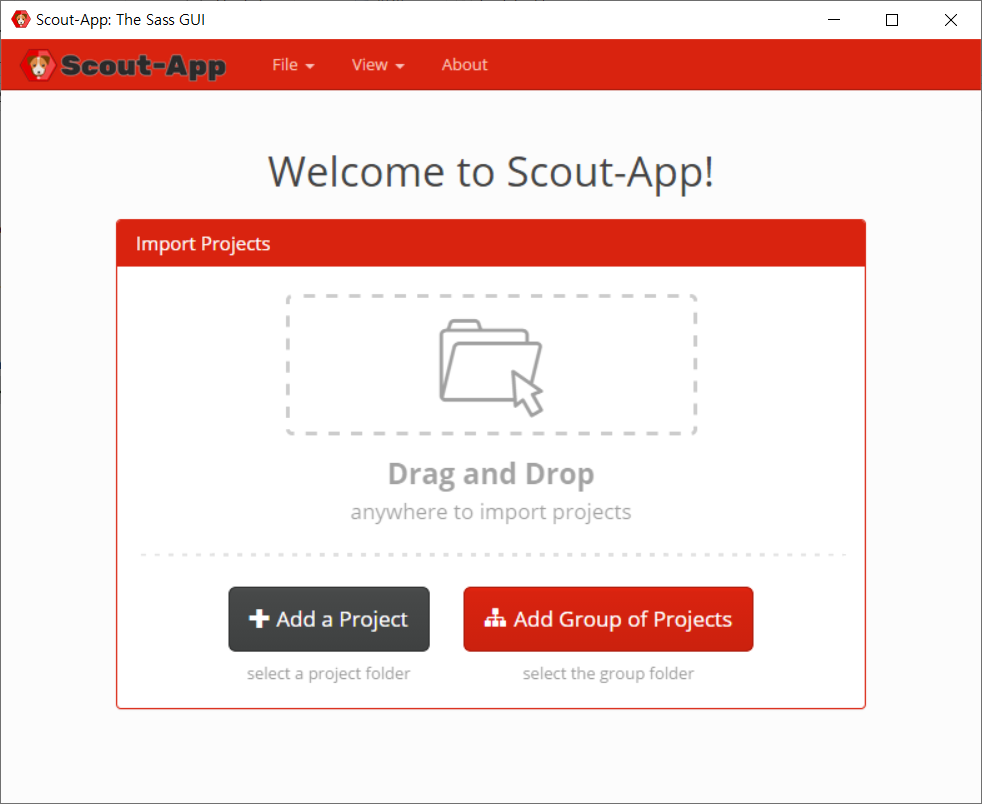Click 'select a project folder' caption
This screenshot has height=804, width=982.
tap(329, 674)
